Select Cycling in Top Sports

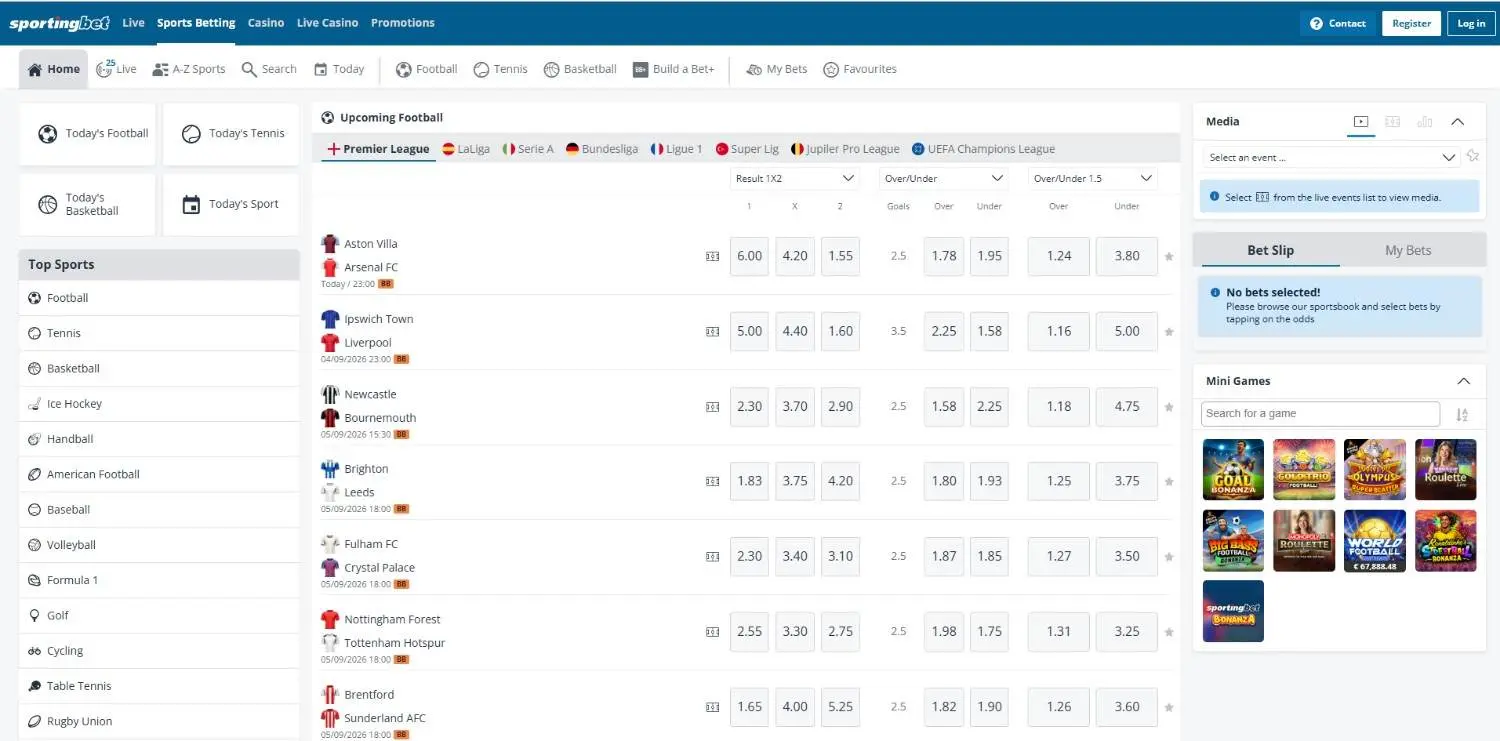[x=159, y=651]
